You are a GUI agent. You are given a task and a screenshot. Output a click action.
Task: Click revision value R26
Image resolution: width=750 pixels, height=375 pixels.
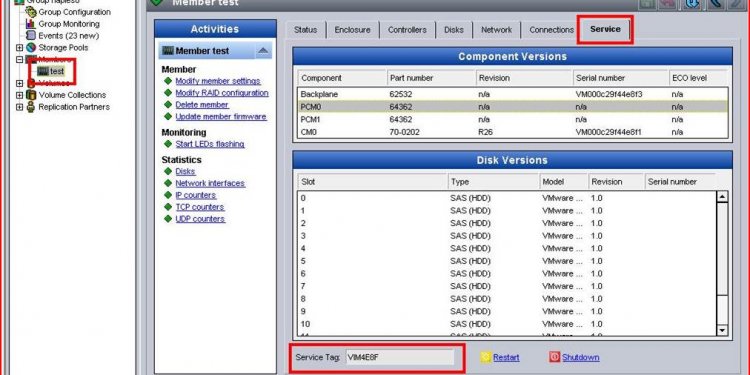[485, 132]
